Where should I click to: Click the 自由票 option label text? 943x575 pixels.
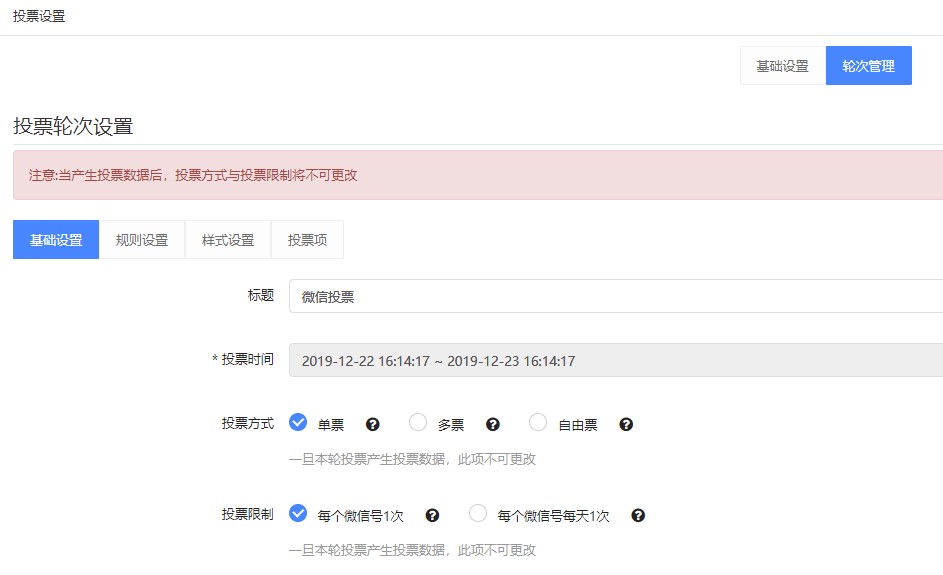pyautogui.click(x=578, y=425)
